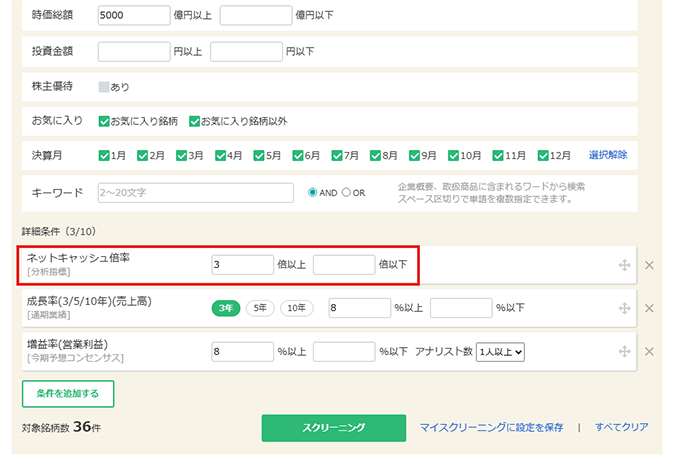Viewport: 680px width, 455px height.
Task: Uncheck the 8月 settlement month checkbox
Action: pos(375,155)
